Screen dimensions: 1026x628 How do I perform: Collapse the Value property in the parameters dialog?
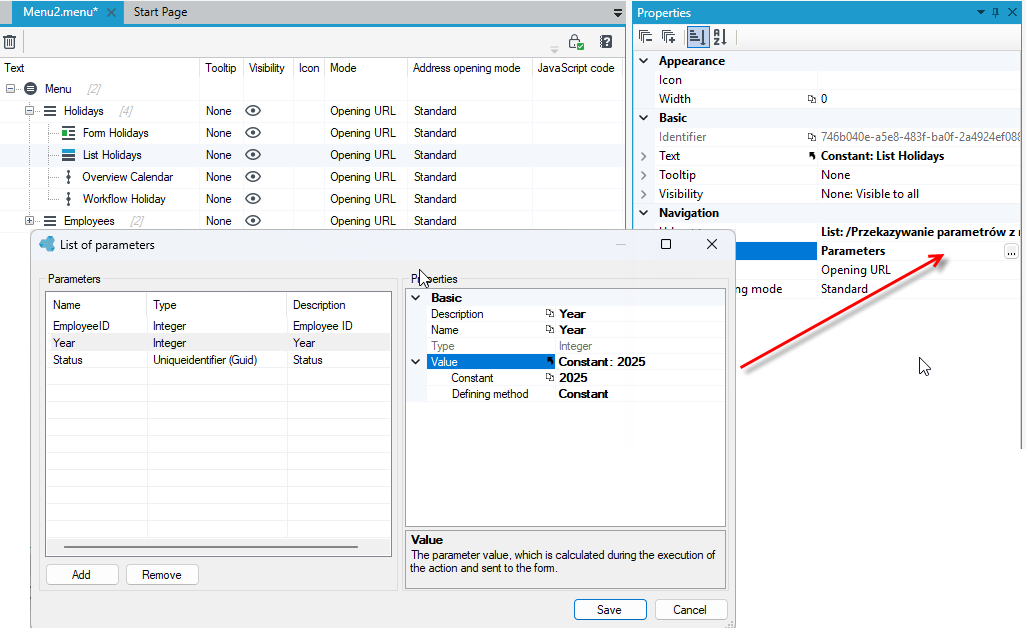[x=416, y=362]
